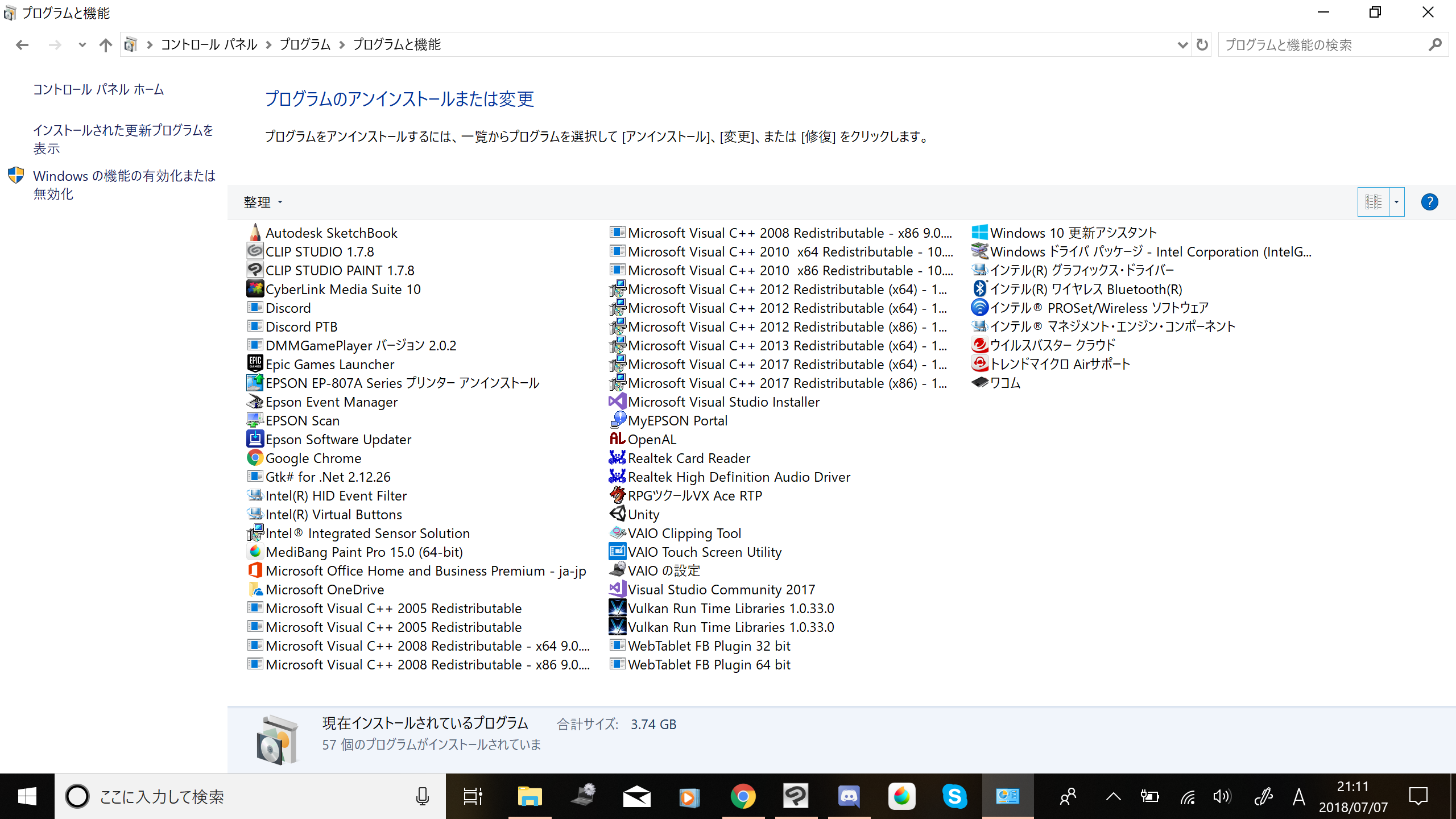
Task: Click the refresh button beside address bar
Action: pos(1202,44)
